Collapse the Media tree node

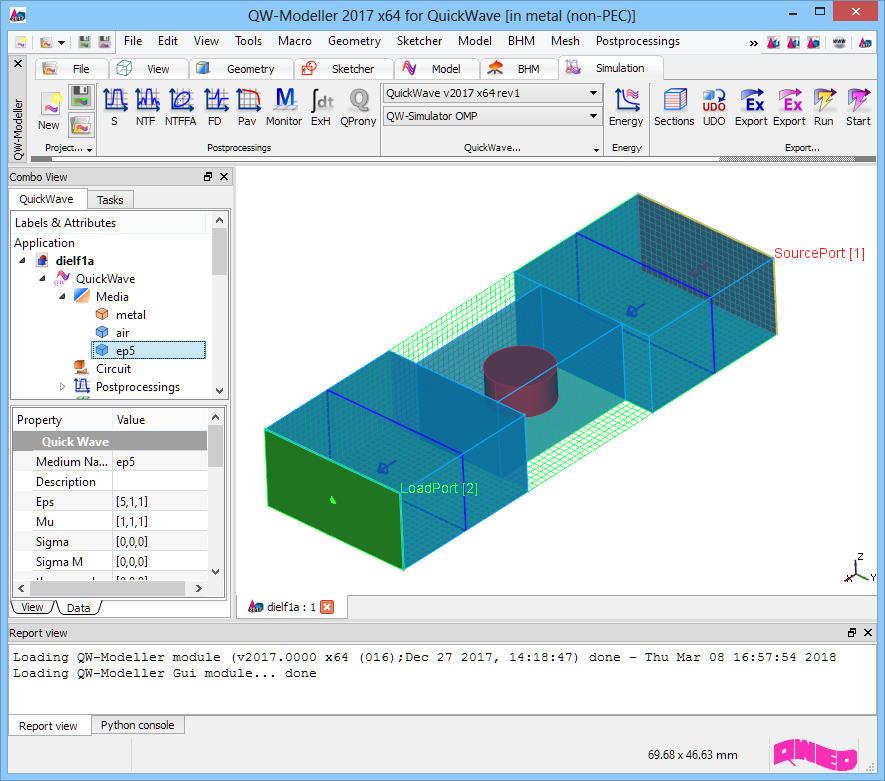(x=62, y=297)
